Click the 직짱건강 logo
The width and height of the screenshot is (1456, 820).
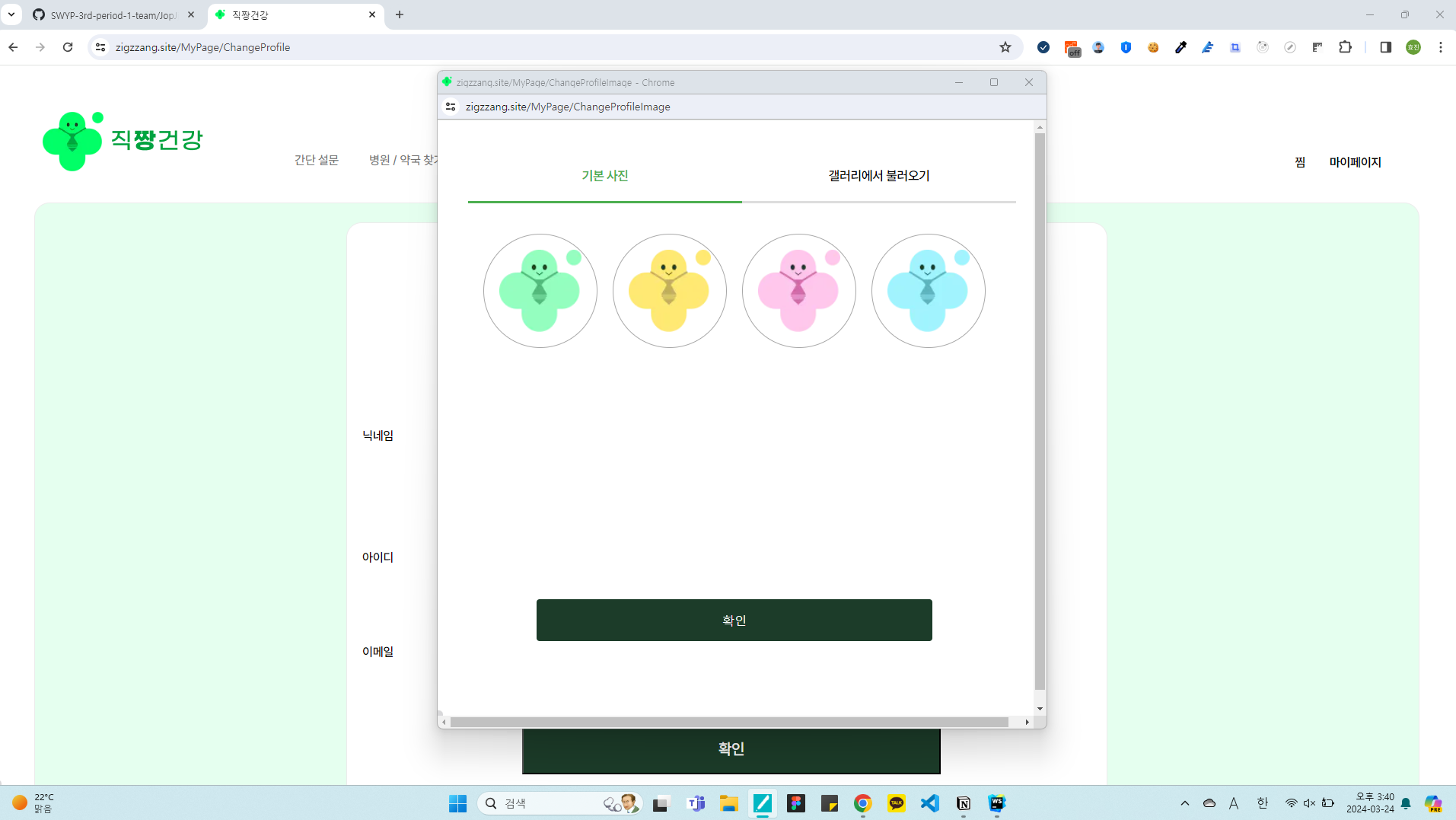123,141
